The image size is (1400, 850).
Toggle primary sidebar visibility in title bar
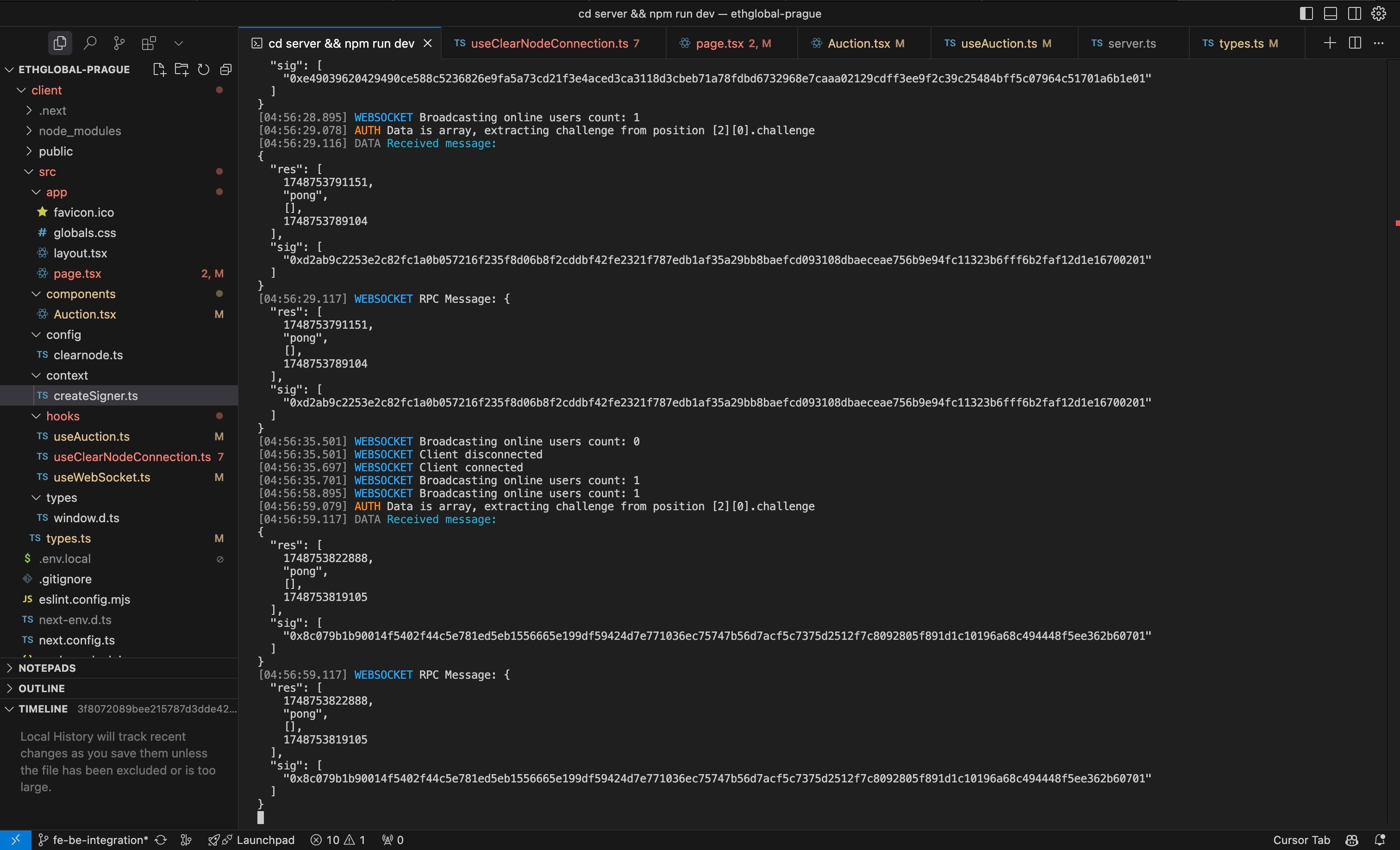(x=1306, y=13)
